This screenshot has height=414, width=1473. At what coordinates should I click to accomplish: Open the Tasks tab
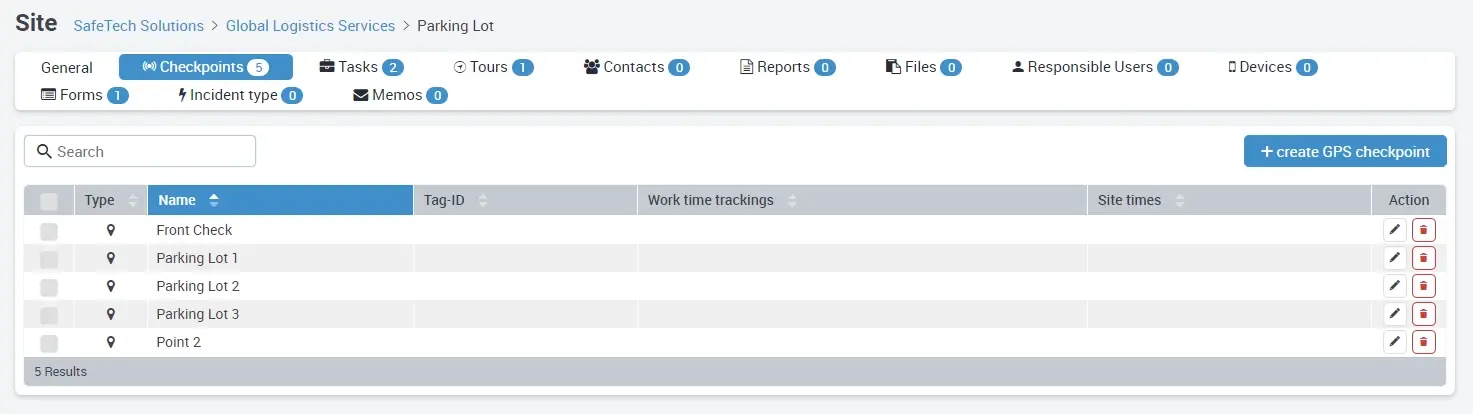pyautogui.click(x=360, y=67)
